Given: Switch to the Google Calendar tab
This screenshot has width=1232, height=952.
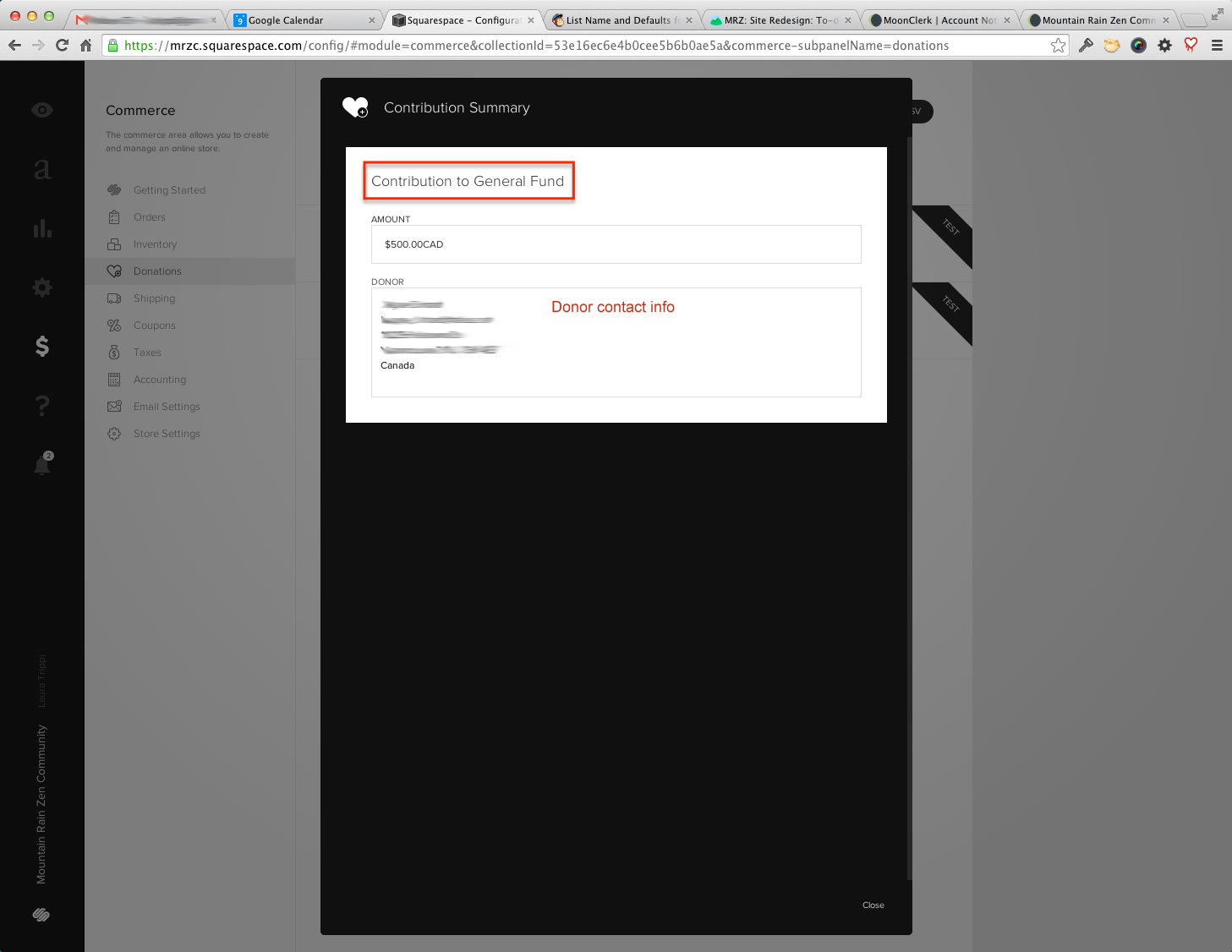Looking at the screenshot, I should pos(304,20).
